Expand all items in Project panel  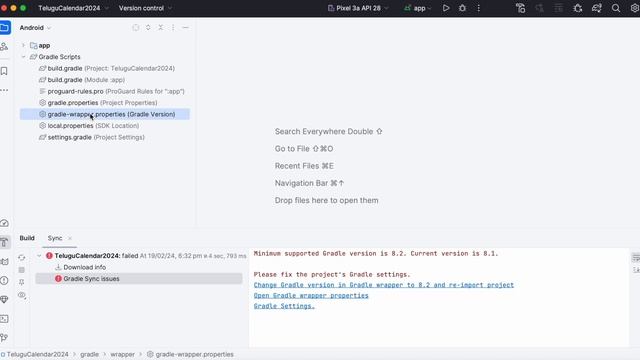pyautogui.click(x=148, y=27)
